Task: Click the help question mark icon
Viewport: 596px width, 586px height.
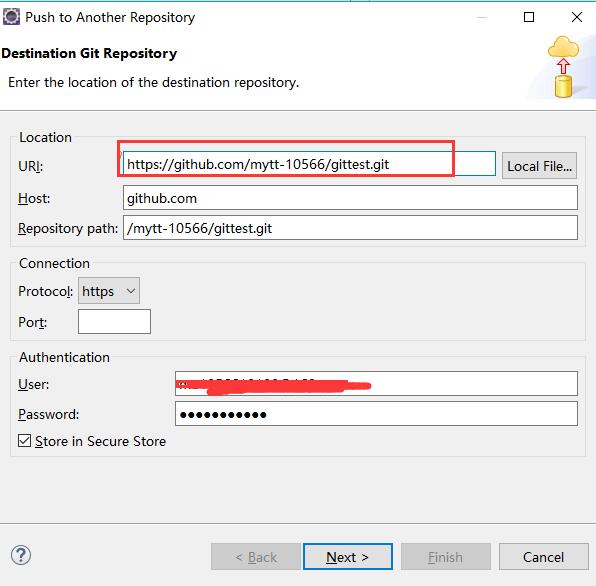Action: (21, 555)
